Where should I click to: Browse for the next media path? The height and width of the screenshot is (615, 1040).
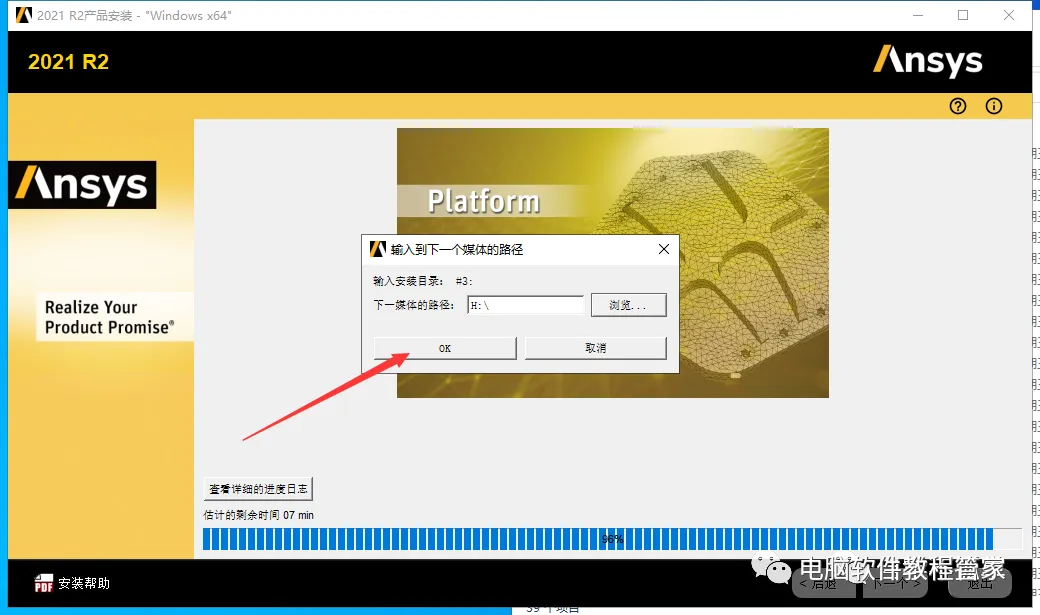point(629,305)
